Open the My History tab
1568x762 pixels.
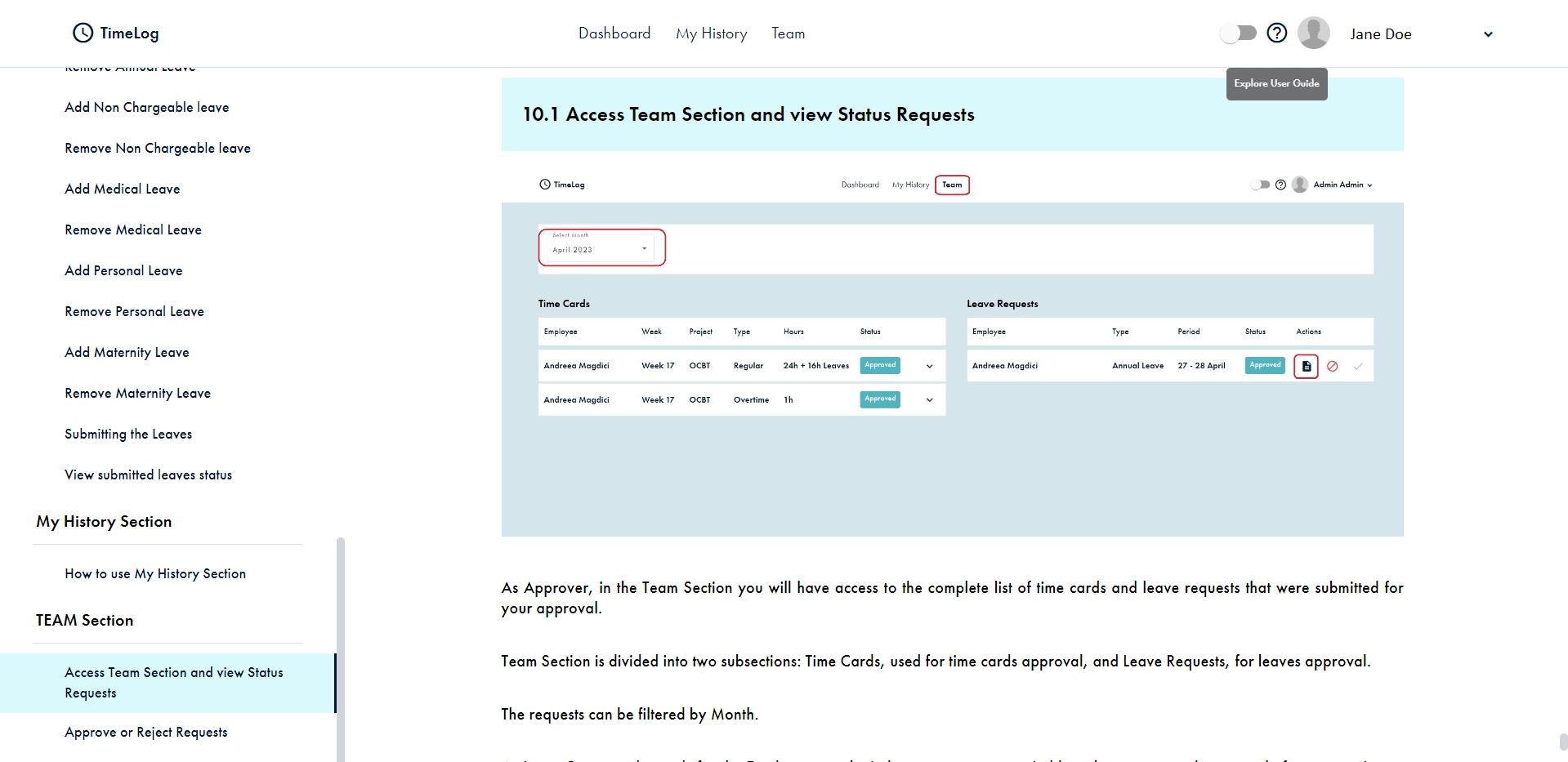[711, 33]
